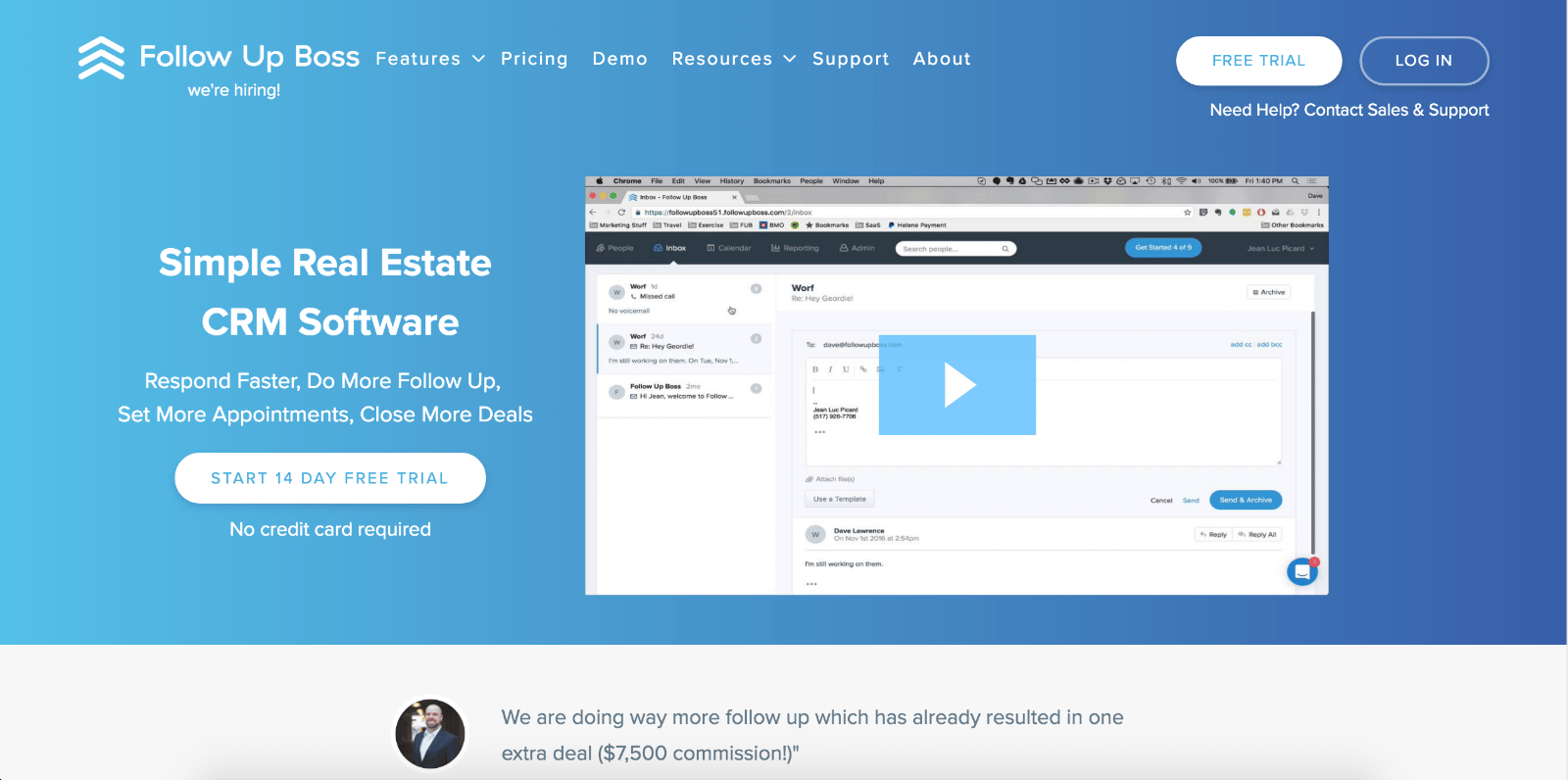Open the Demo page
The width and height of the screenshot is (1568, 780).
[620, 59]
